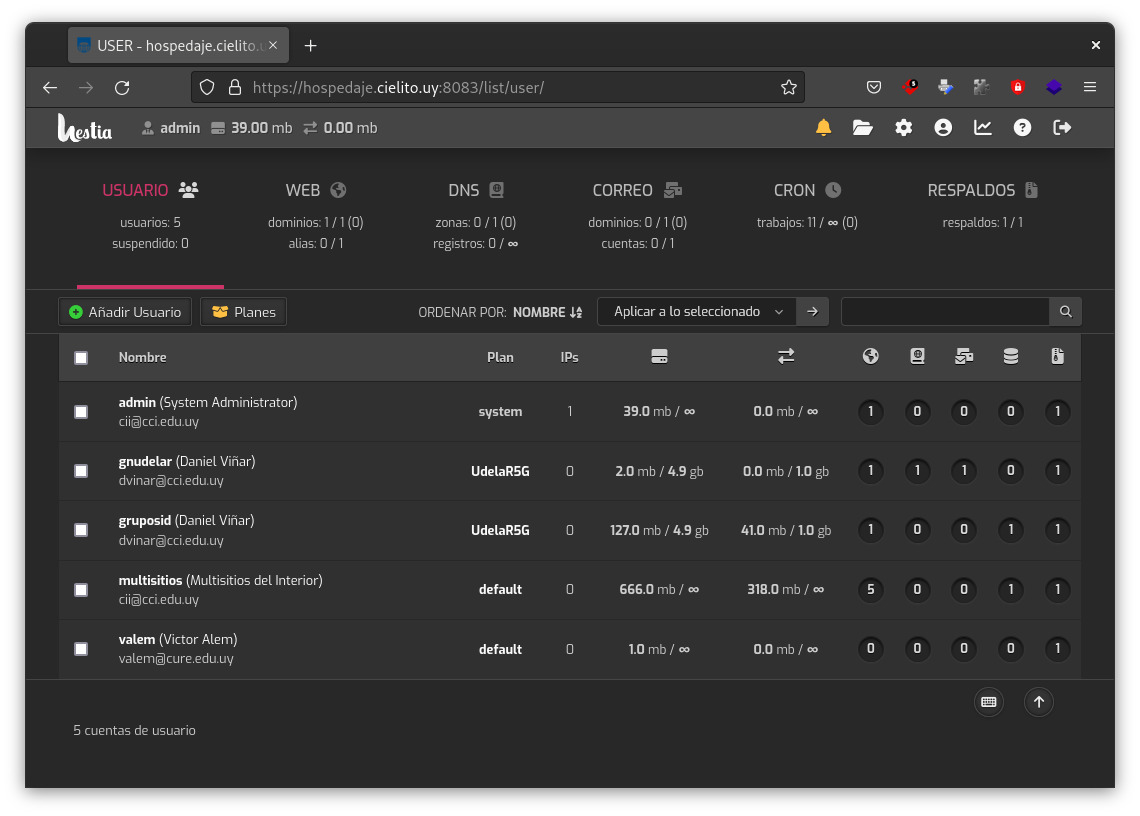Screen dimensions: 1140x816
Task: Show keyboard shortcuts icon
Action: coord(989,702)
